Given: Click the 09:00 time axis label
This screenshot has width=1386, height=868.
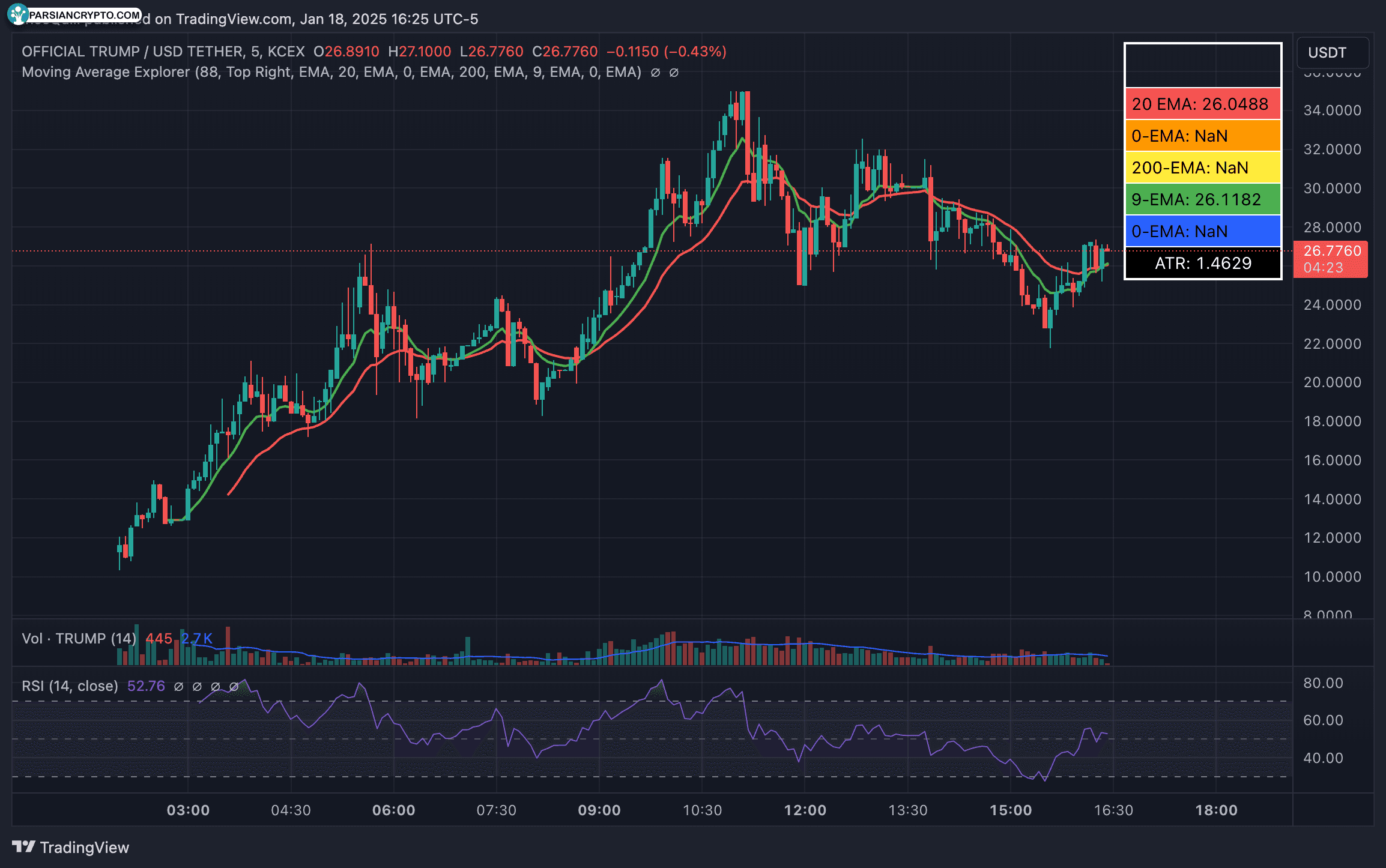Looking at the screenshot, I should tap(599, 810).
